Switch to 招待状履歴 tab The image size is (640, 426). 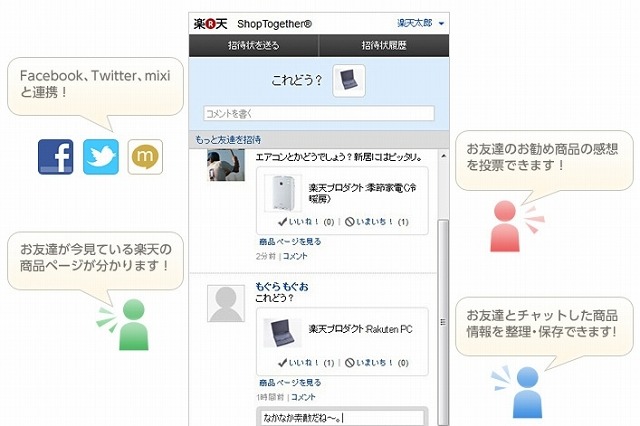[x=384, y=45]
